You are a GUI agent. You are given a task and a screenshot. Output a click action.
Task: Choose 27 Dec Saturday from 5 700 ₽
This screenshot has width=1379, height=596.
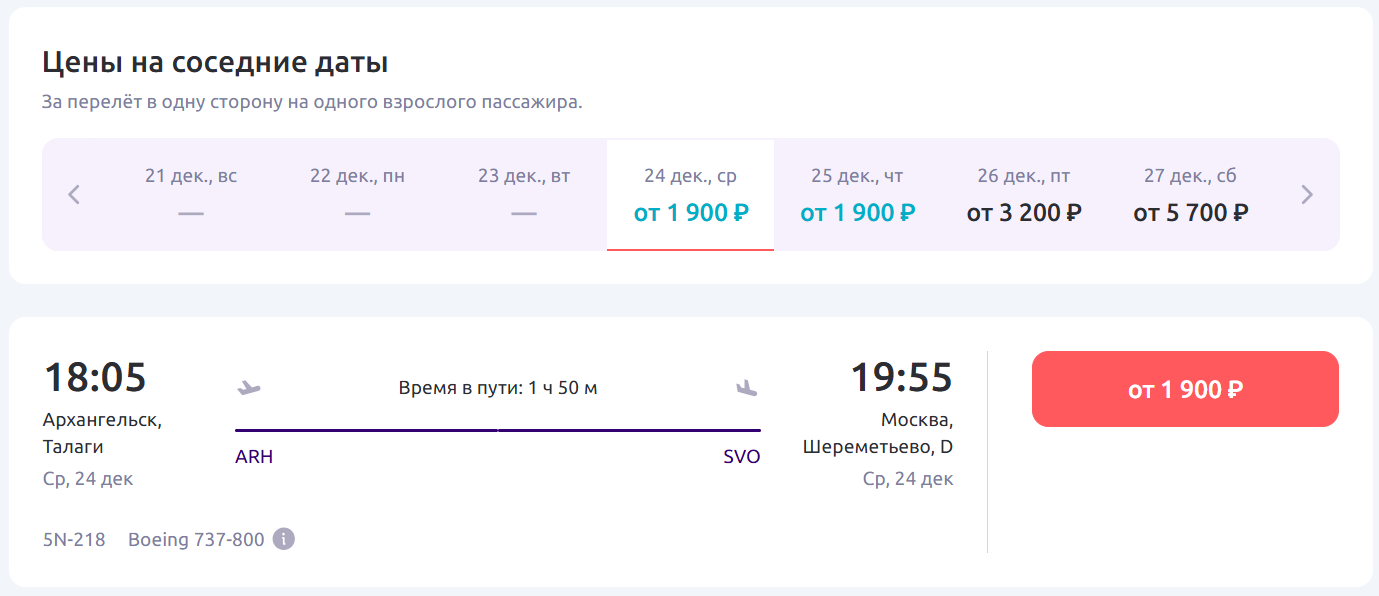[x=1190, y=195]
